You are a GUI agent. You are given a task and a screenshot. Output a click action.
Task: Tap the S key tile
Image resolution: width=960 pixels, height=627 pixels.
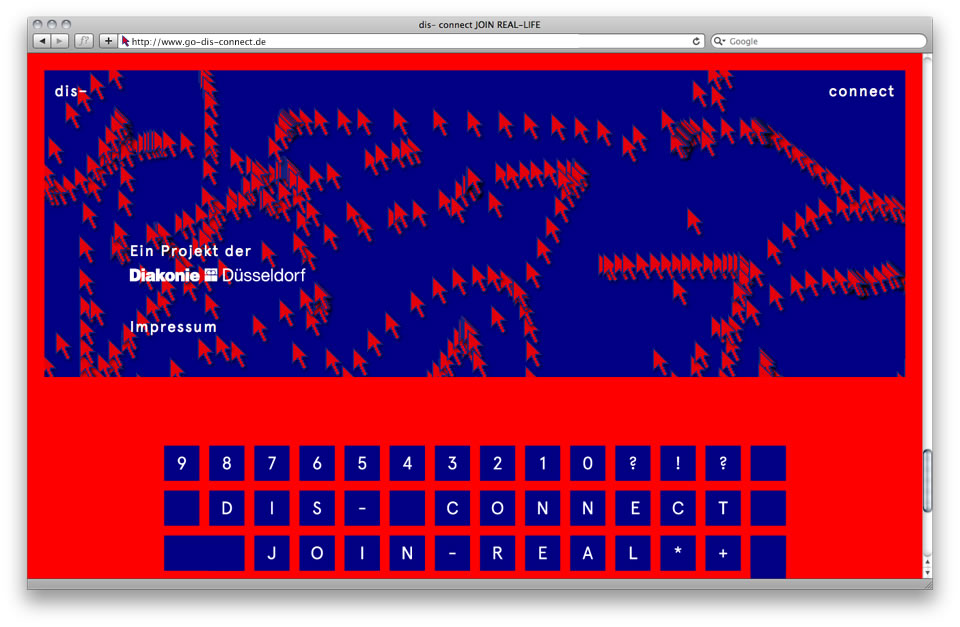[317, 508]
